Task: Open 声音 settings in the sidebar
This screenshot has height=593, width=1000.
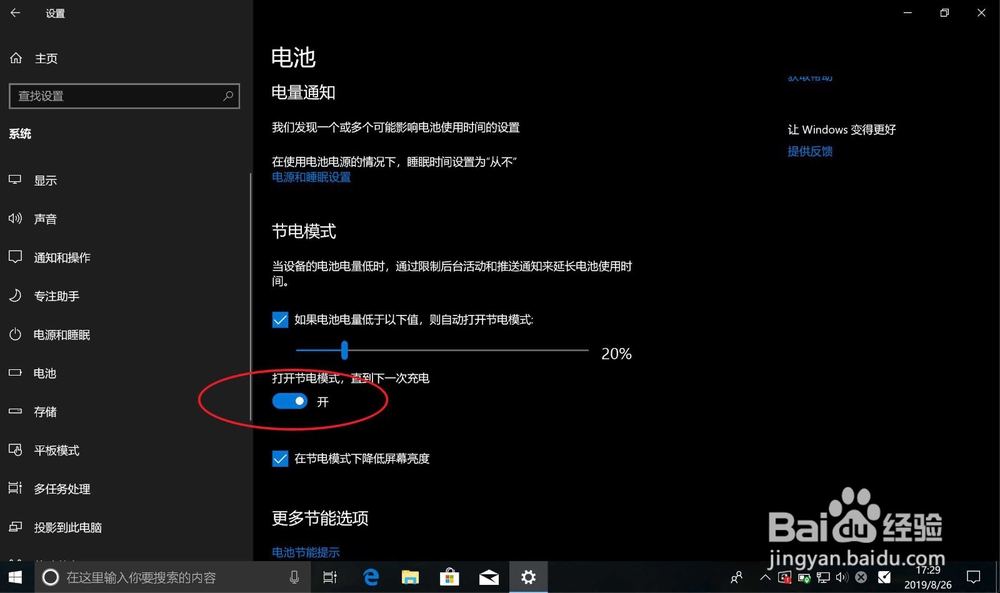Action: point(46,218)
